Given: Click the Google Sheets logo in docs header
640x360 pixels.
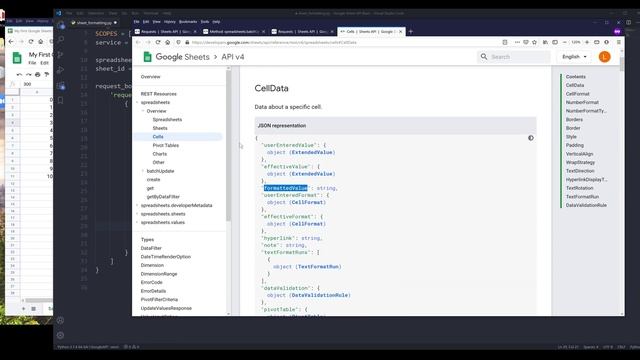Looking at the screenshot, I should pos(147,57).
